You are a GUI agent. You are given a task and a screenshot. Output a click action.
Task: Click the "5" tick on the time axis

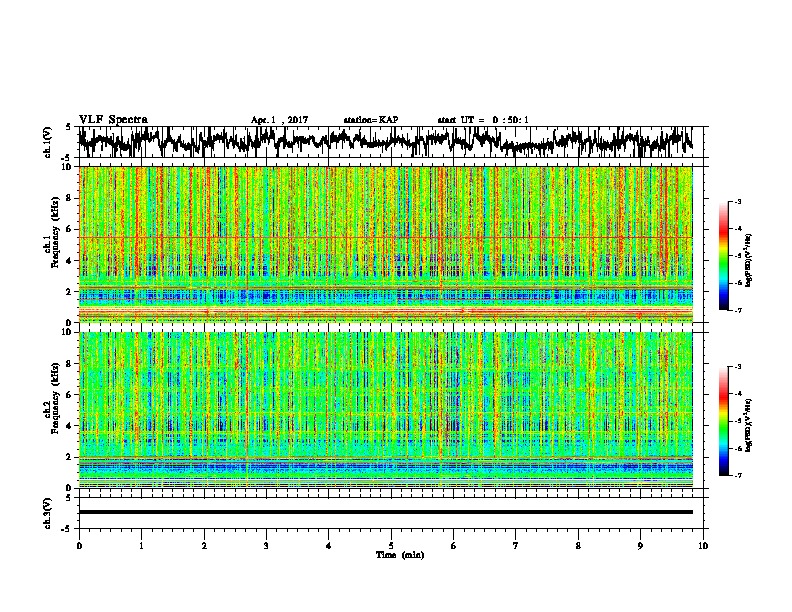(x=391, y=546)
